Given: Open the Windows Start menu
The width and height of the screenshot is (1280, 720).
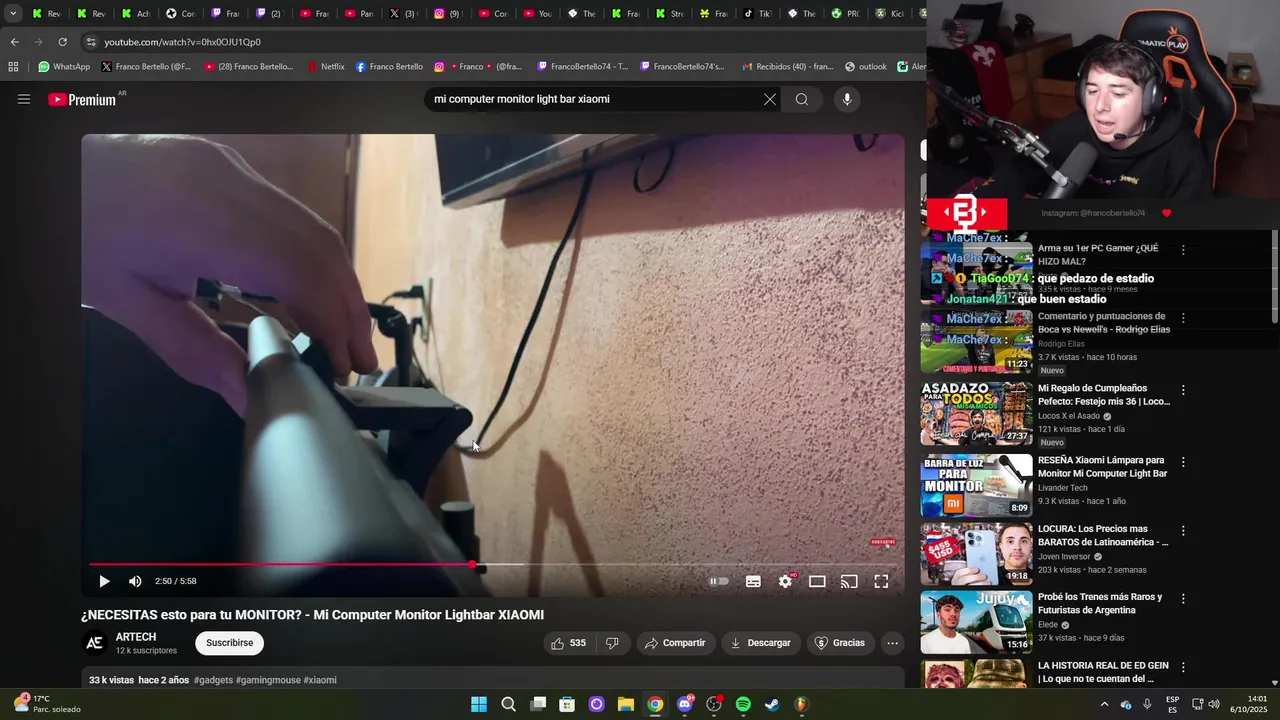Looking at the screenshot, I should [x=479, y=704].
